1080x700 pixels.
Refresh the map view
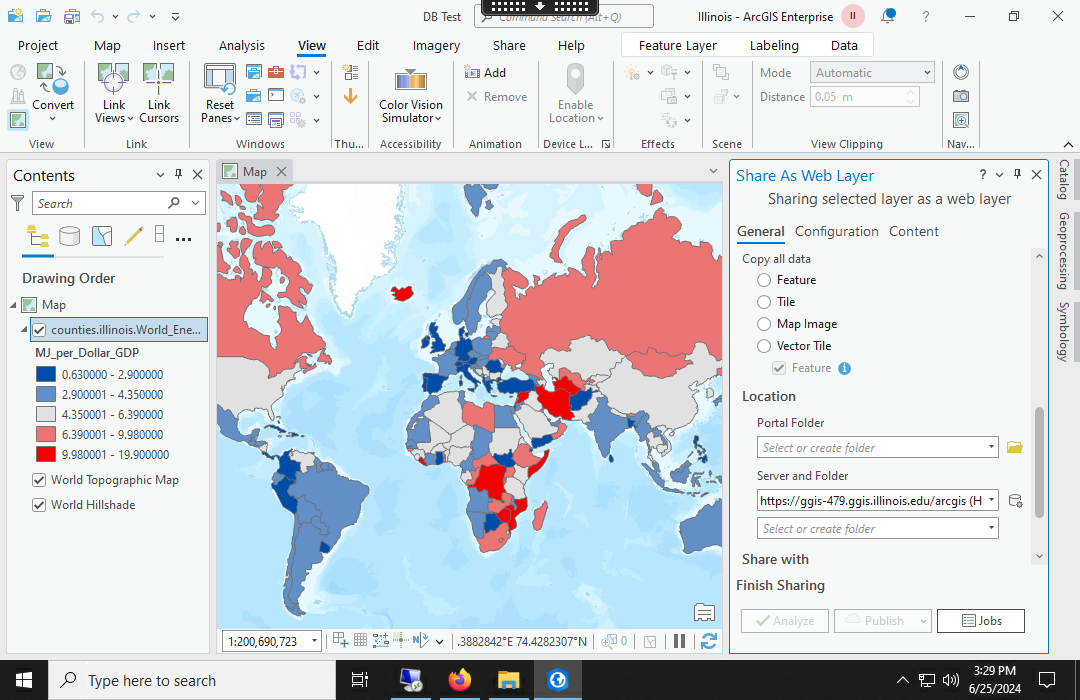[709, 641]
